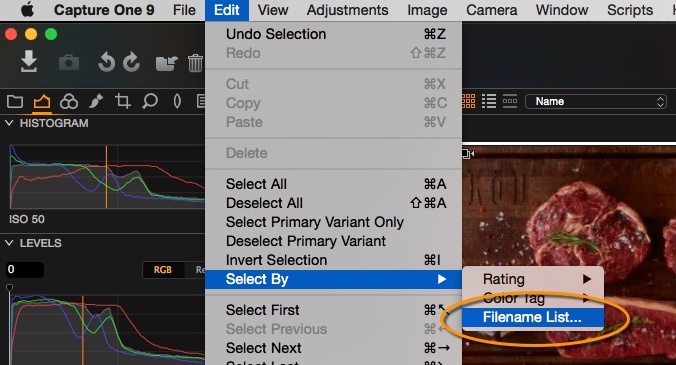The height and width of the screenshot is (365, 676).
Task: Choose Filename List... from submenu
Action: click(x=532, y=318)
